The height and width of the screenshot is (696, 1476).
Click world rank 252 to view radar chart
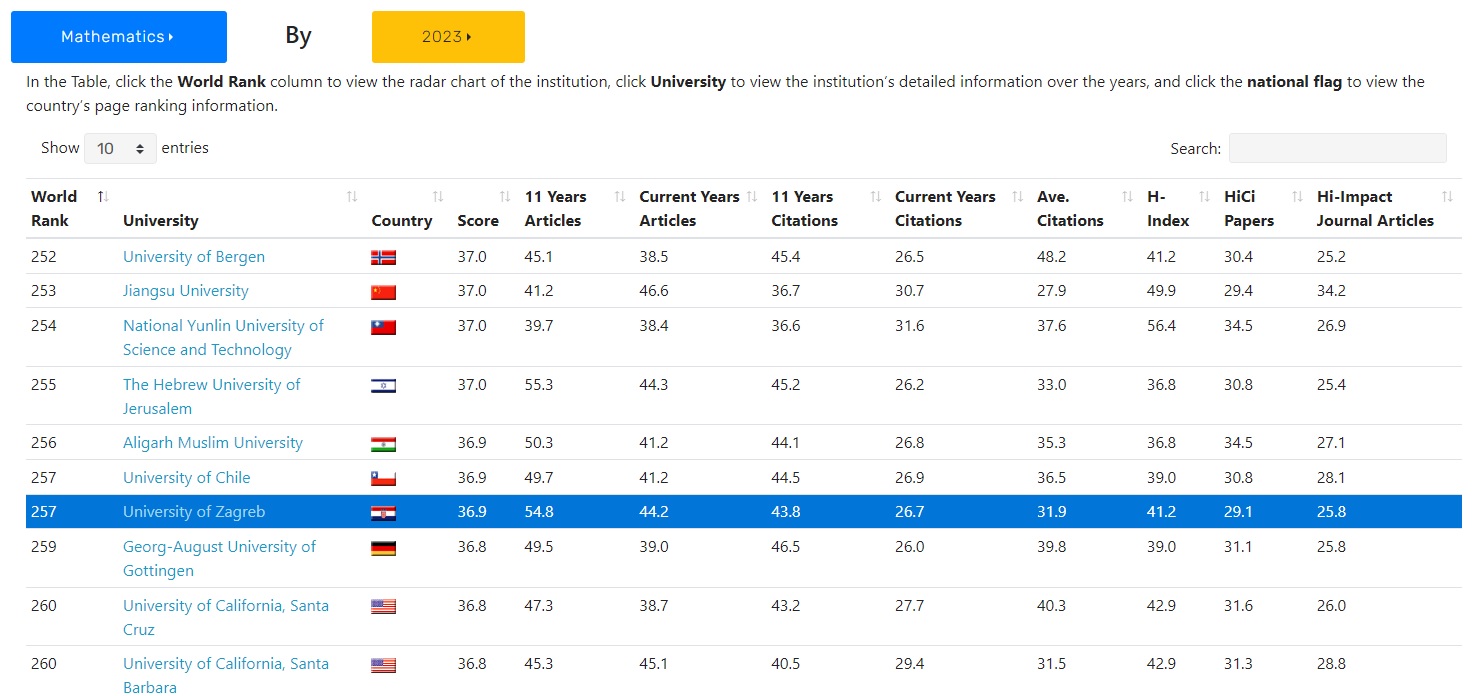pyautogui.click(x=44, y=257)
